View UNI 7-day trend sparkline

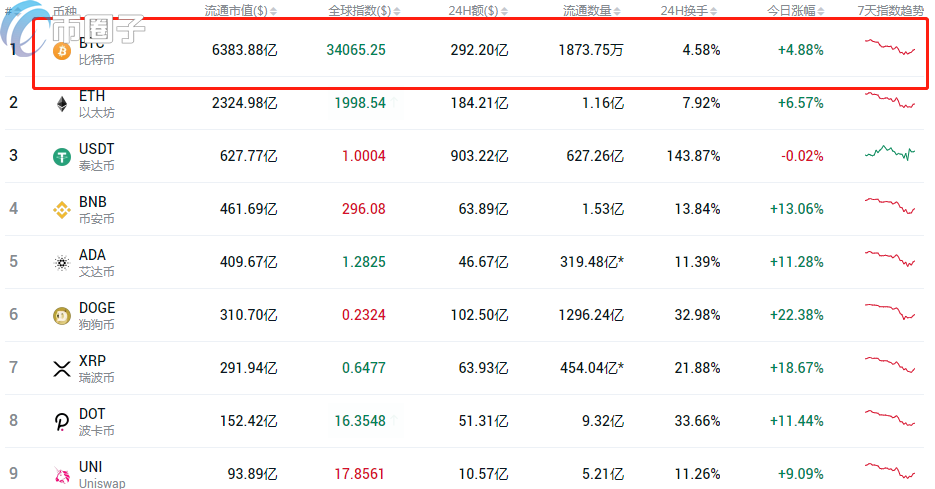tap(890, 471)
